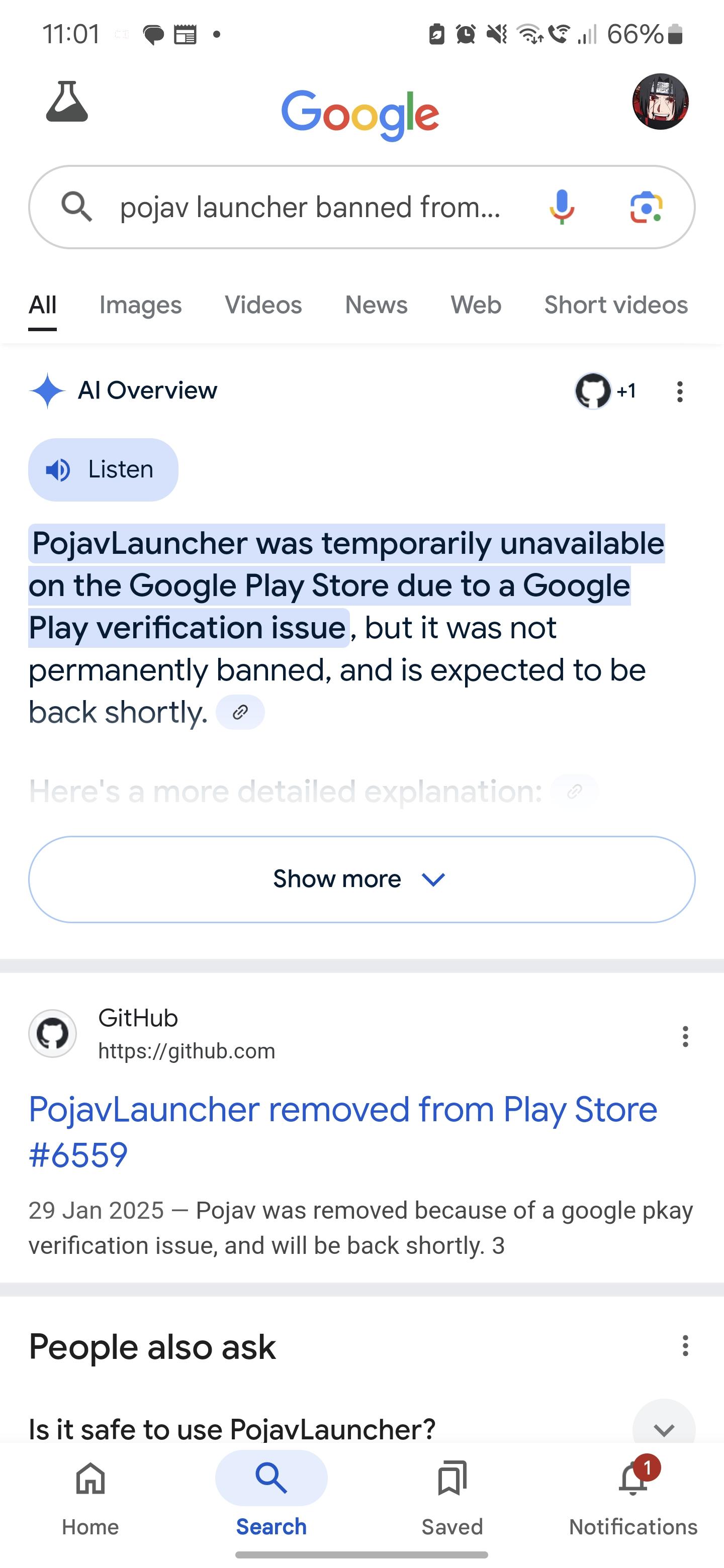The image size is (724, 1568).
Task: Tap the profile avatar picture
Action: click(x=660, y=102)
